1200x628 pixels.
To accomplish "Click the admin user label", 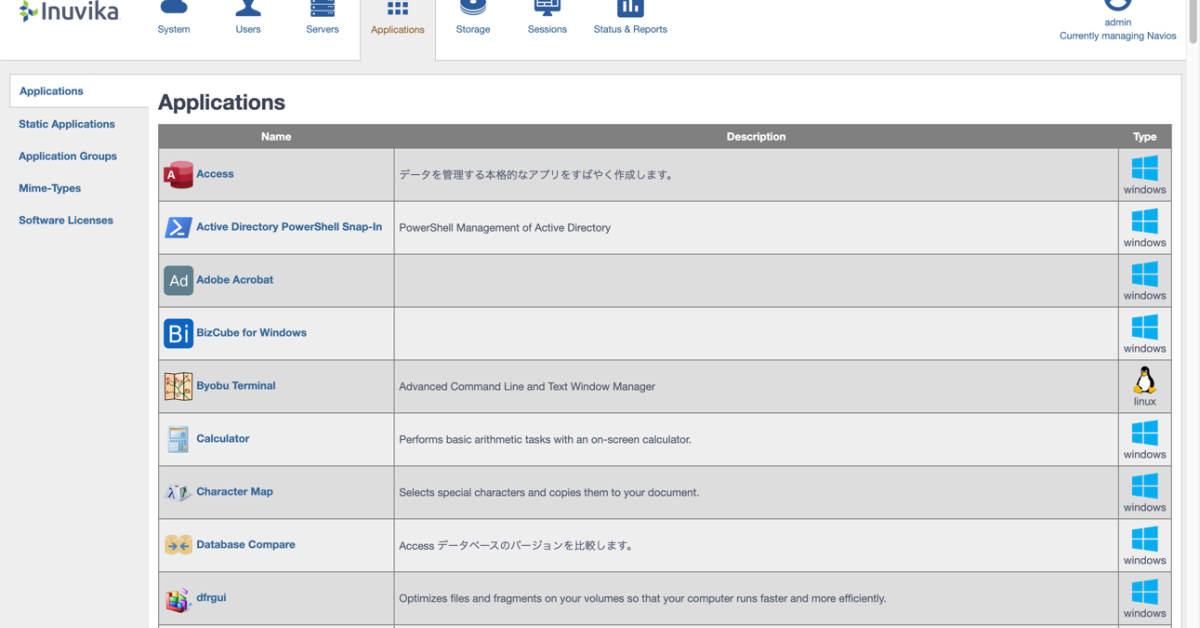I will click(1118, 22).
